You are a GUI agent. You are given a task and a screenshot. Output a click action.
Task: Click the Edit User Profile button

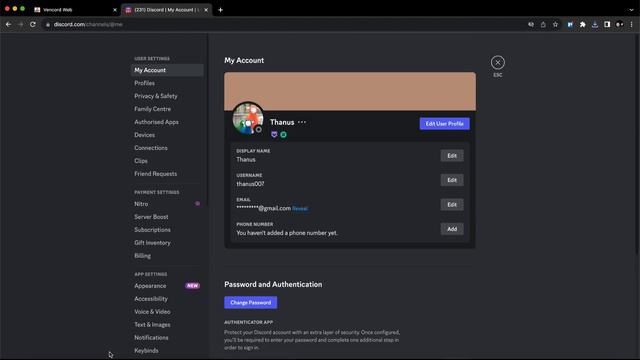pos(444,124)
